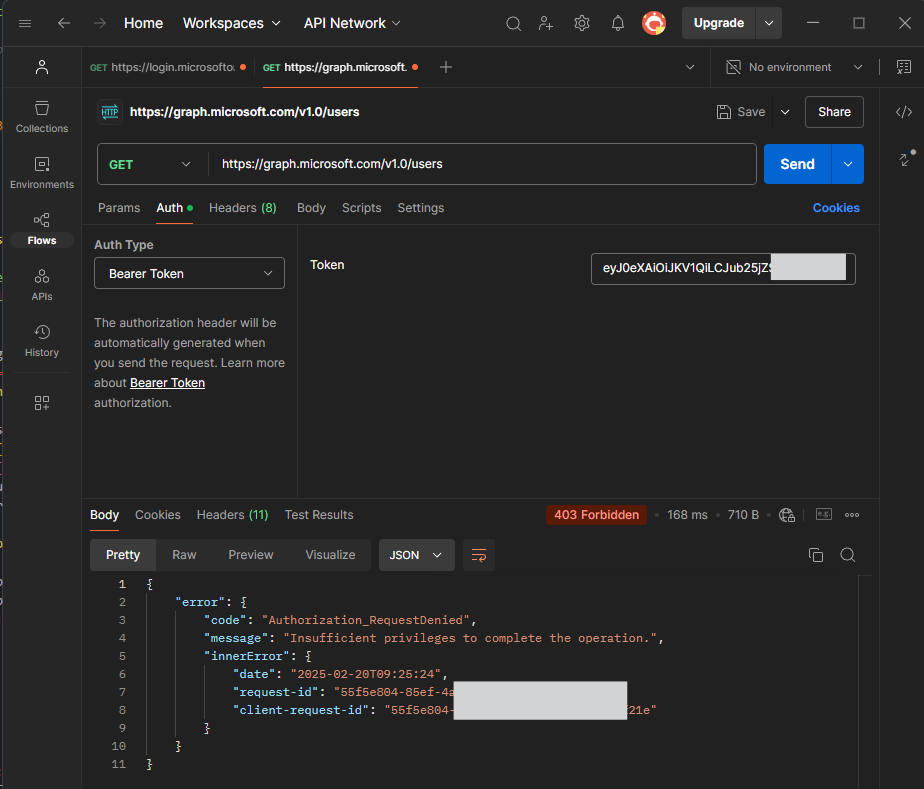Open the Params tab
Screen dimensions: 924x789
[x=119, y=208]
